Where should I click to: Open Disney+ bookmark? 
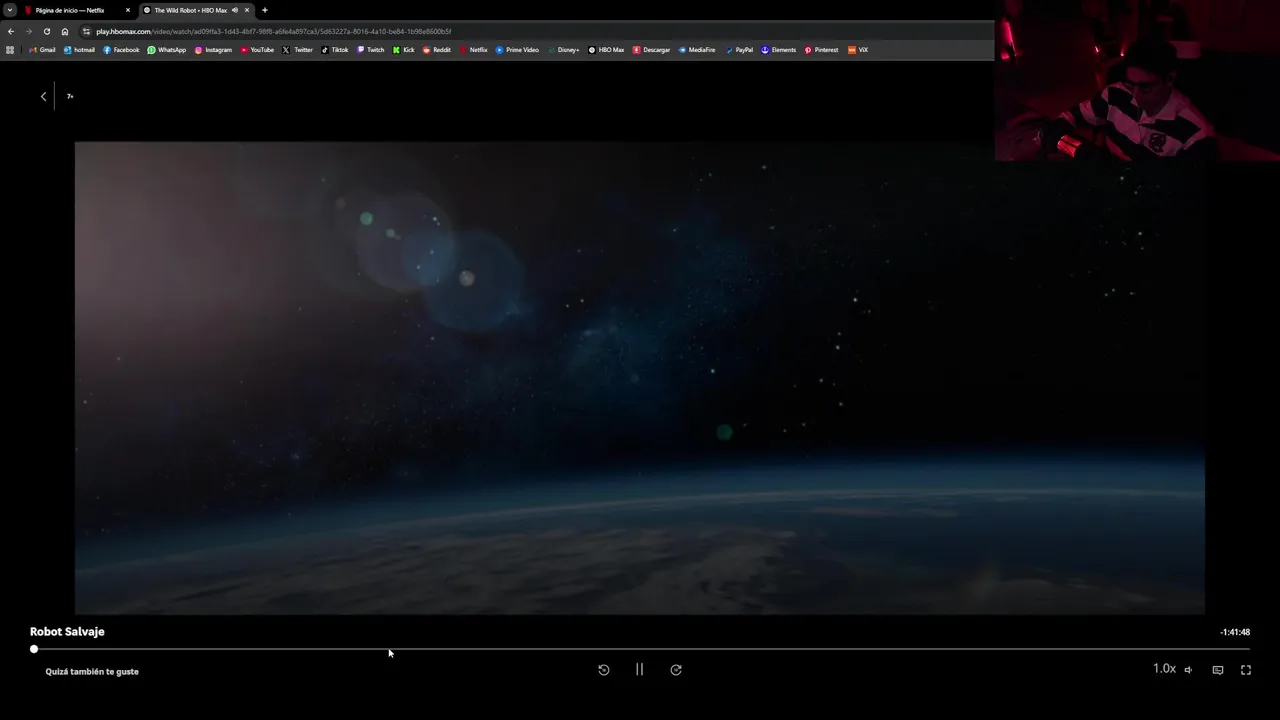pos(563,50)
